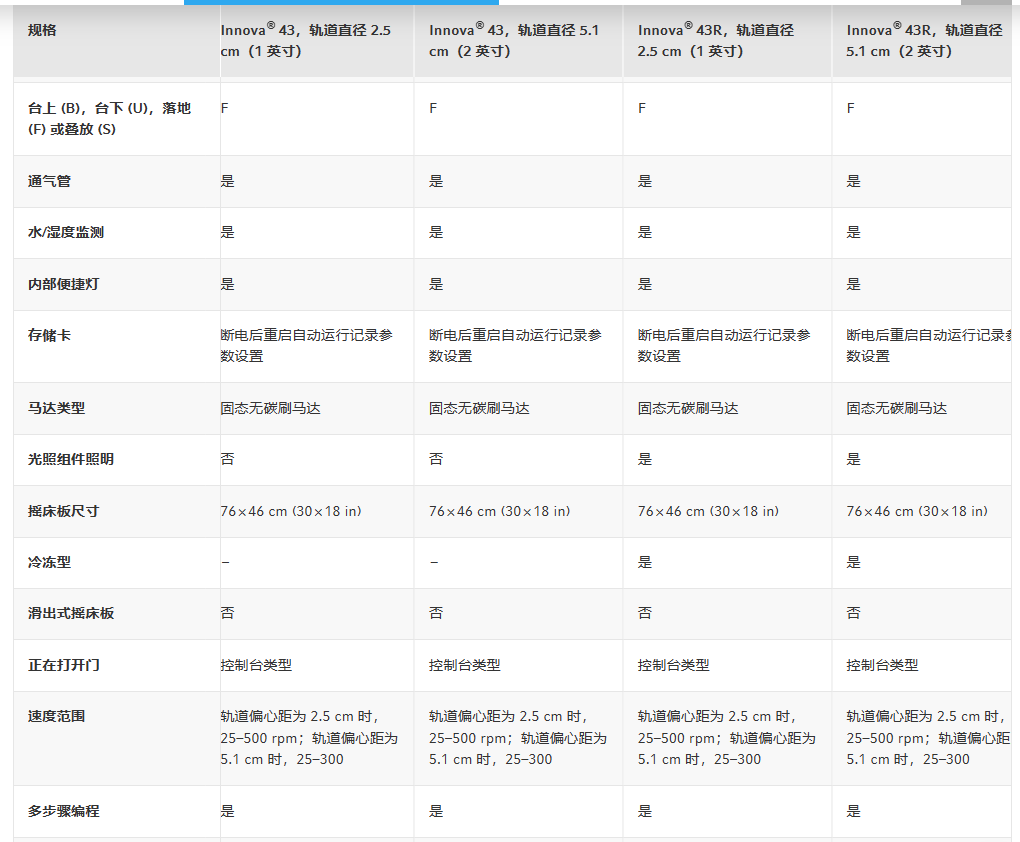Click row label '通气管'
Viewport: 1020px width, 842px height.
tap(49, 181)
